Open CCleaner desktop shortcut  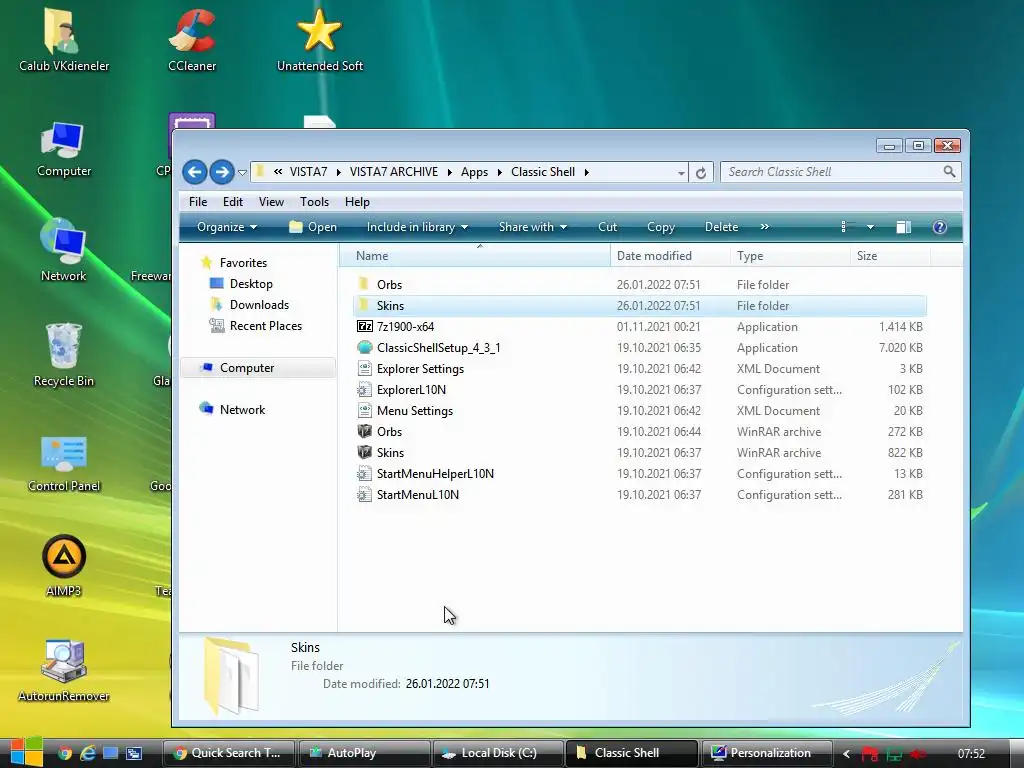point(192,40)
